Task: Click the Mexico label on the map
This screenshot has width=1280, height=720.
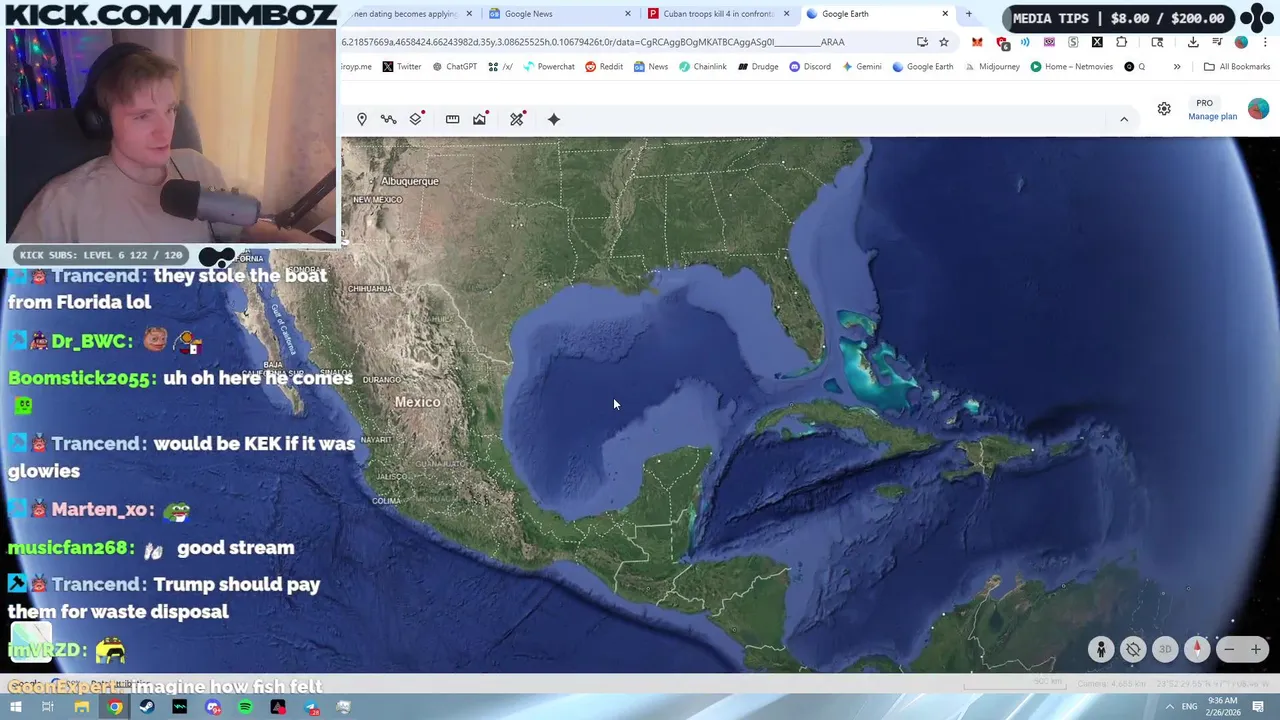Action: (417, 402)
